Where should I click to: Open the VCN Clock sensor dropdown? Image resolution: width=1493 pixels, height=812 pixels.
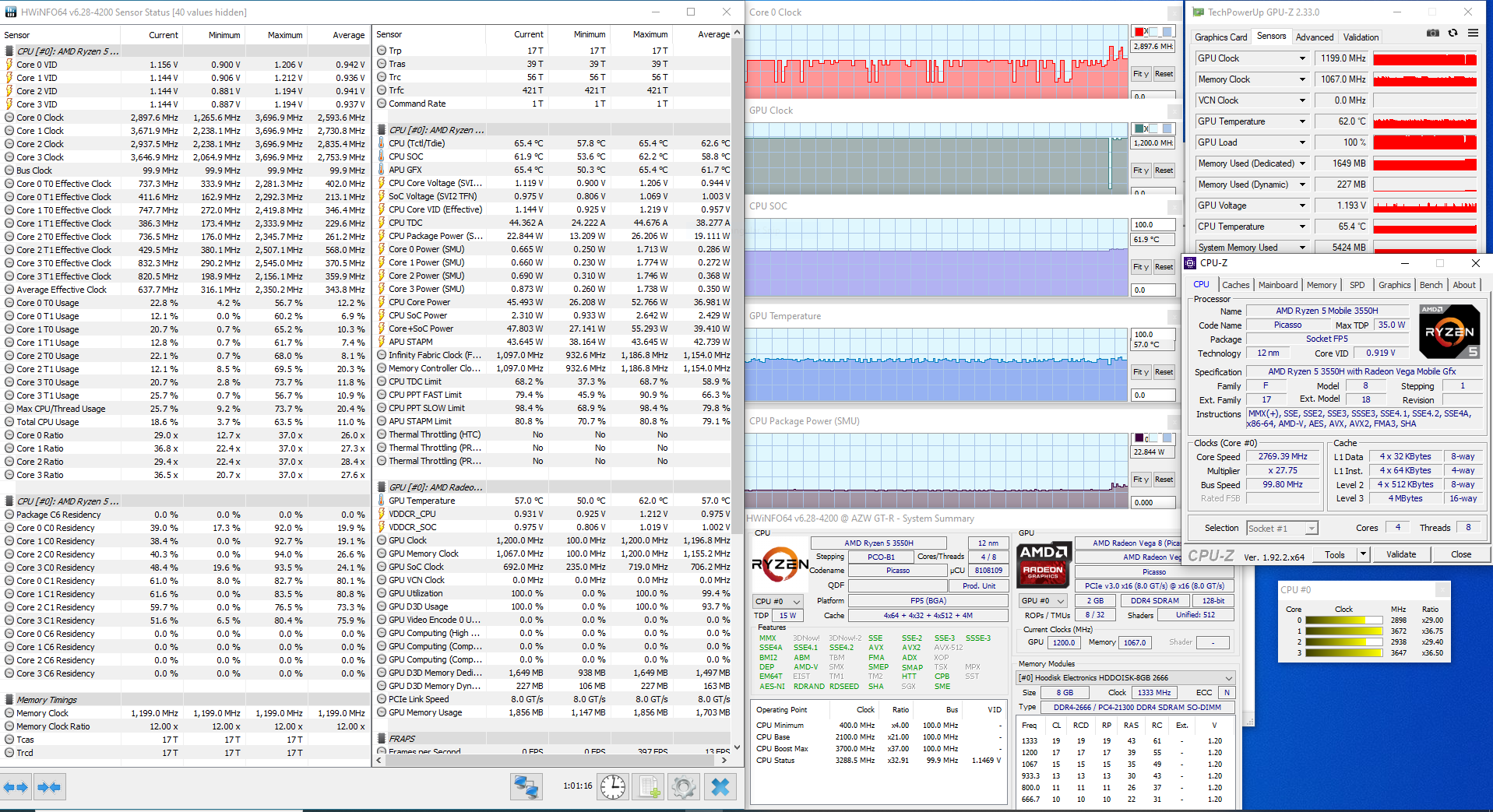pos(1302,100)
